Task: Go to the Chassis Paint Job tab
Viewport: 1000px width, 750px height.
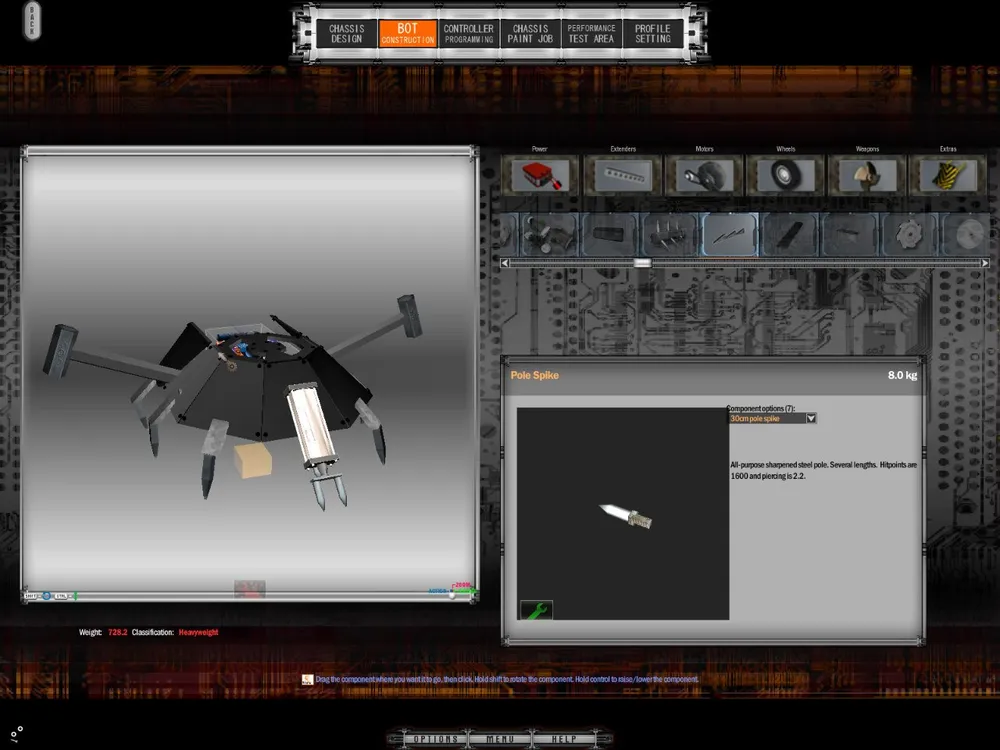Action: [x=530, y=34]
